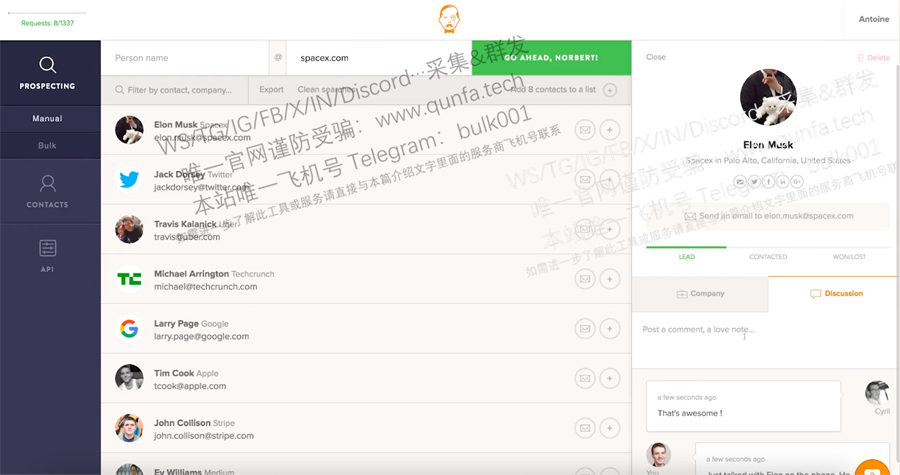Click the envelope icon in Larry Page row
The height and width of the screenshot is (475, 900).
(585, 329)
